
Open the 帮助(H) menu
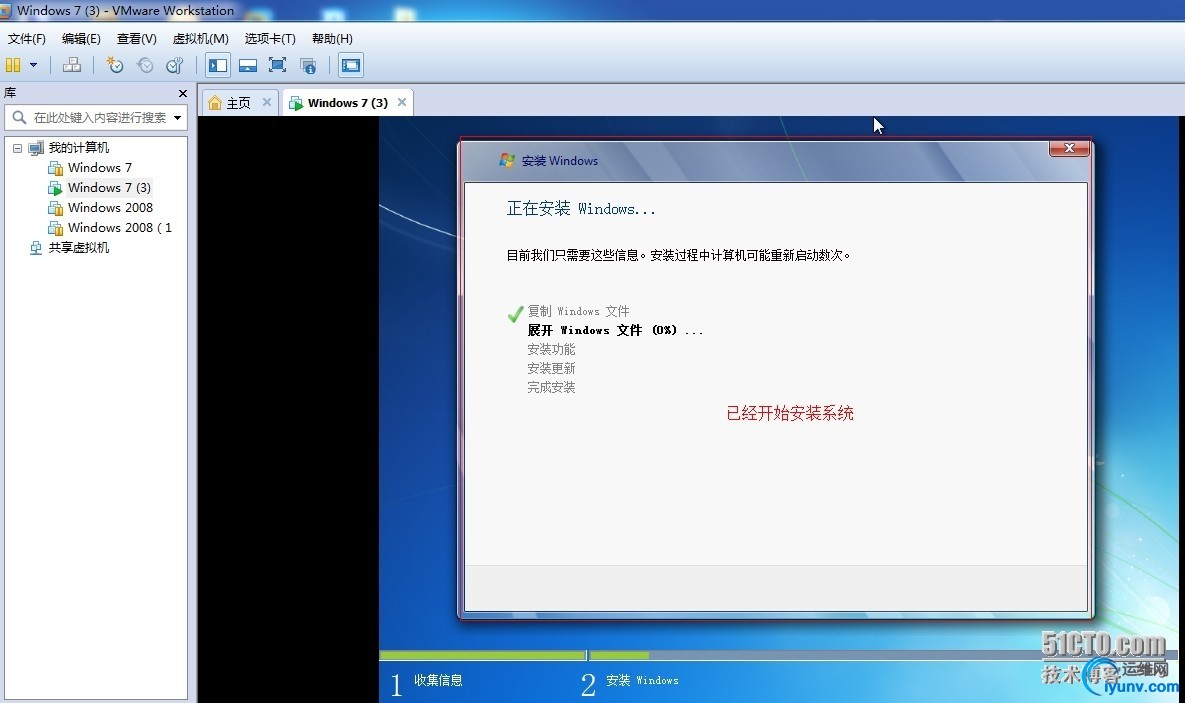(x=332, y=39)
